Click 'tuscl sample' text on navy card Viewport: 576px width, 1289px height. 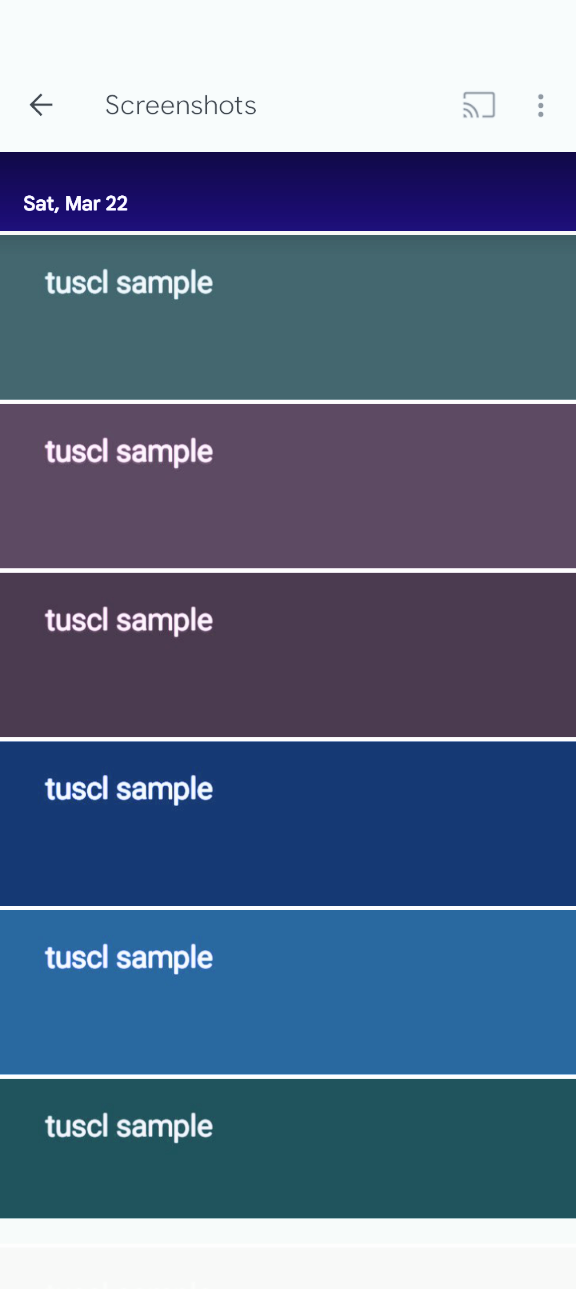coord(129,790)
